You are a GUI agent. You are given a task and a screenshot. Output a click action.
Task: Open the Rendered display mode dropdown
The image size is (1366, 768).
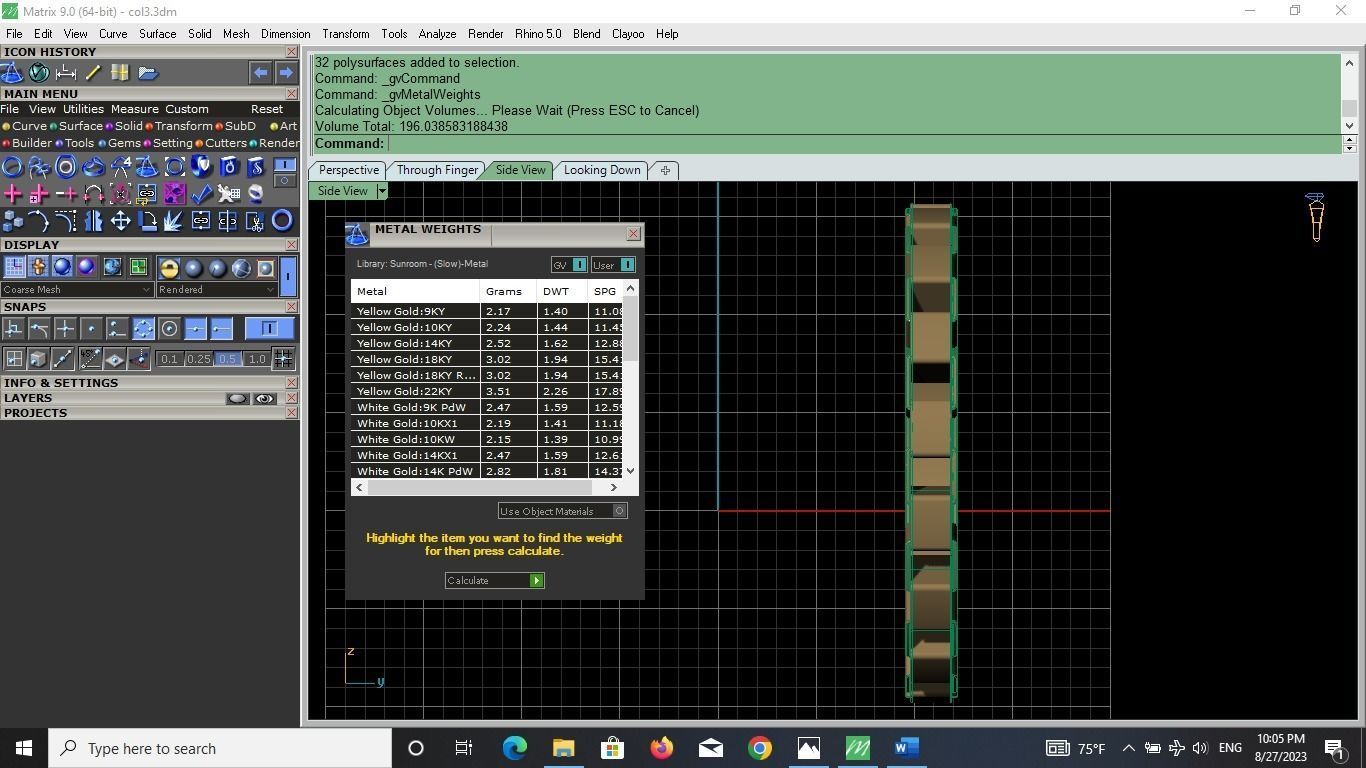(x=216, y=290)
